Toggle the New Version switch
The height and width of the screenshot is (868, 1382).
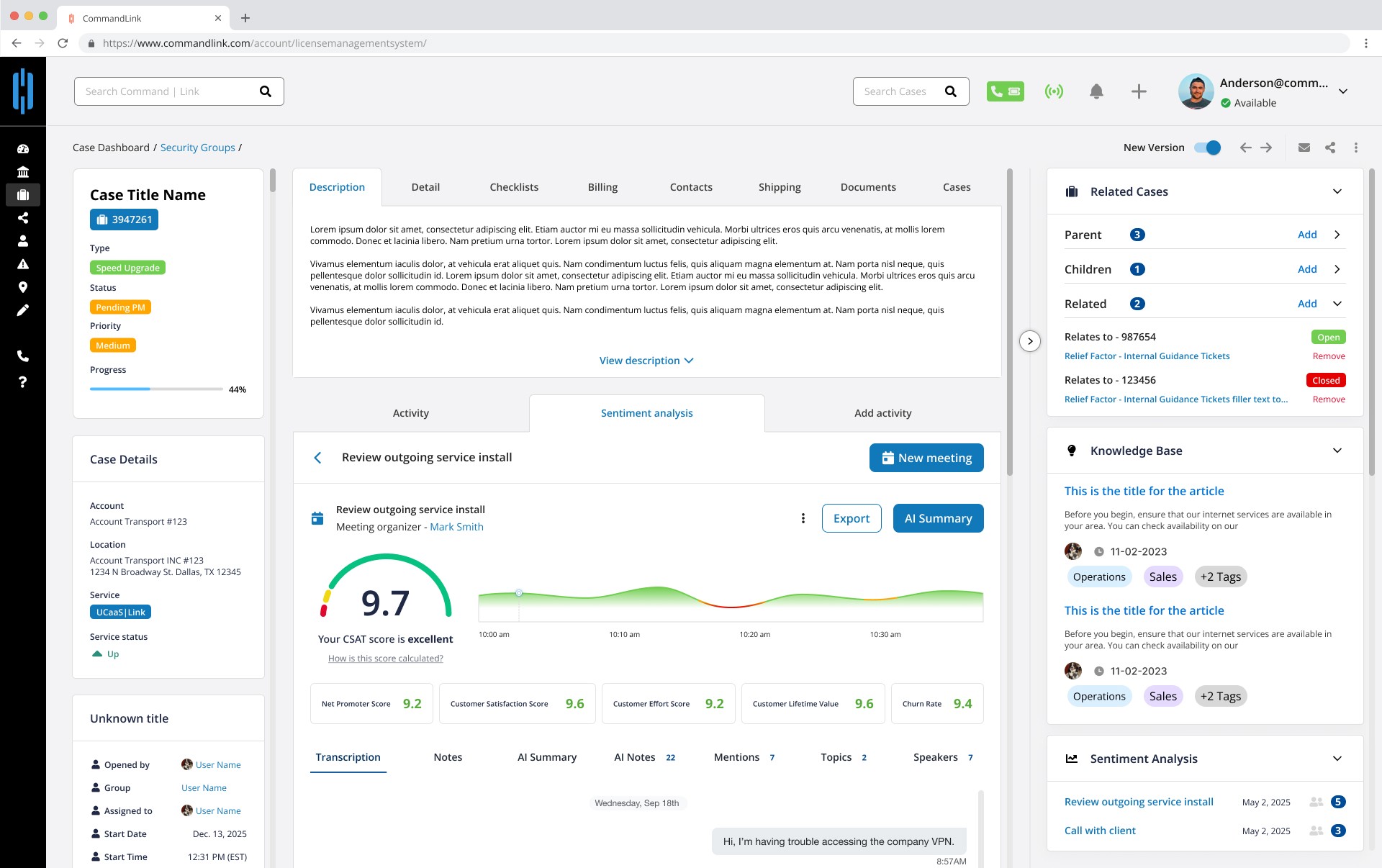(x=1208, y=148)
